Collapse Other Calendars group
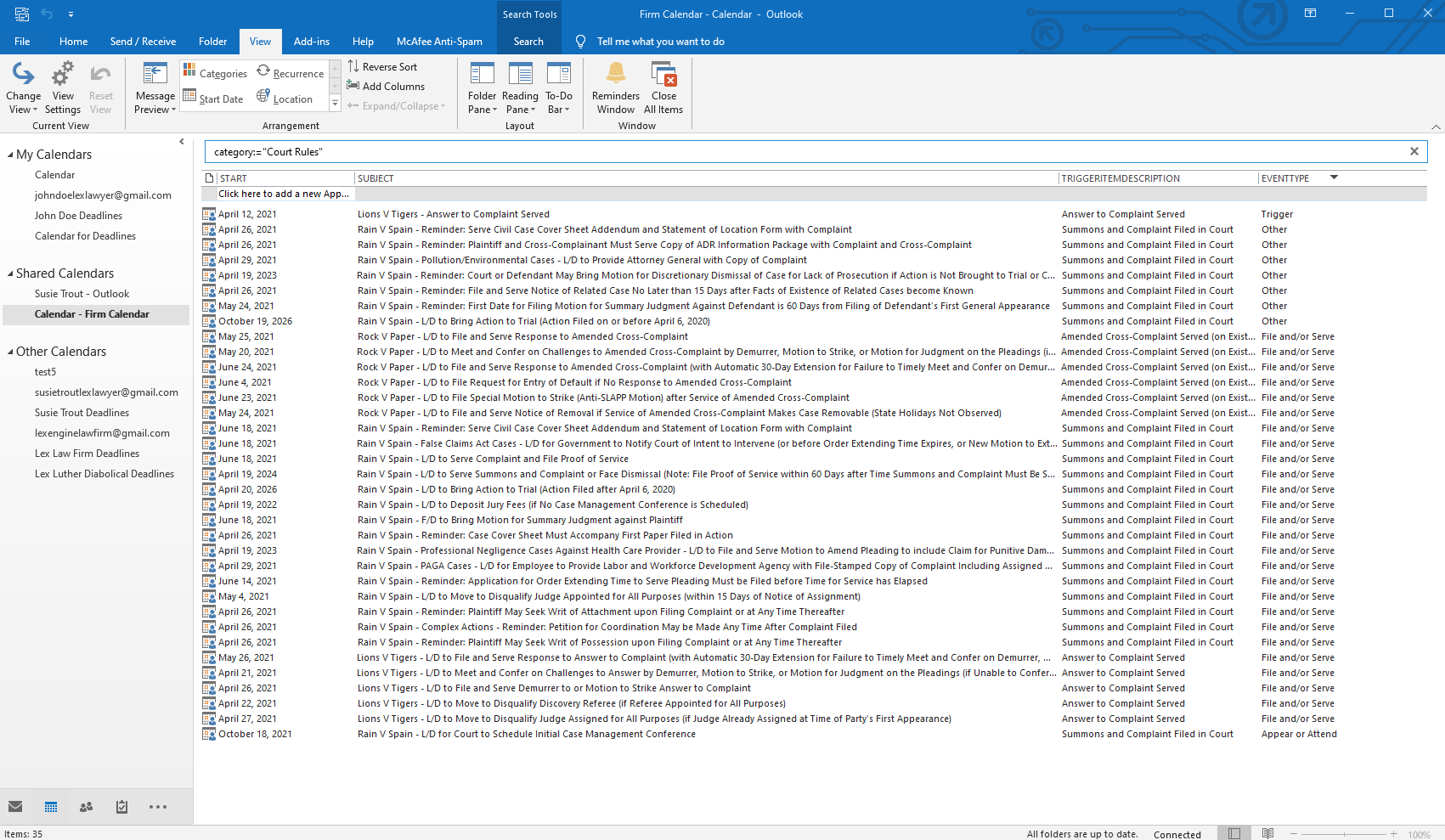The height and width of the screenshot is (840, 1445). 10,352
